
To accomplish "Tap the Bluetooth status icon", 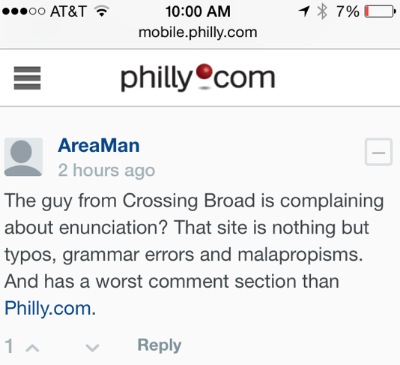I will [x=322, y=11].
